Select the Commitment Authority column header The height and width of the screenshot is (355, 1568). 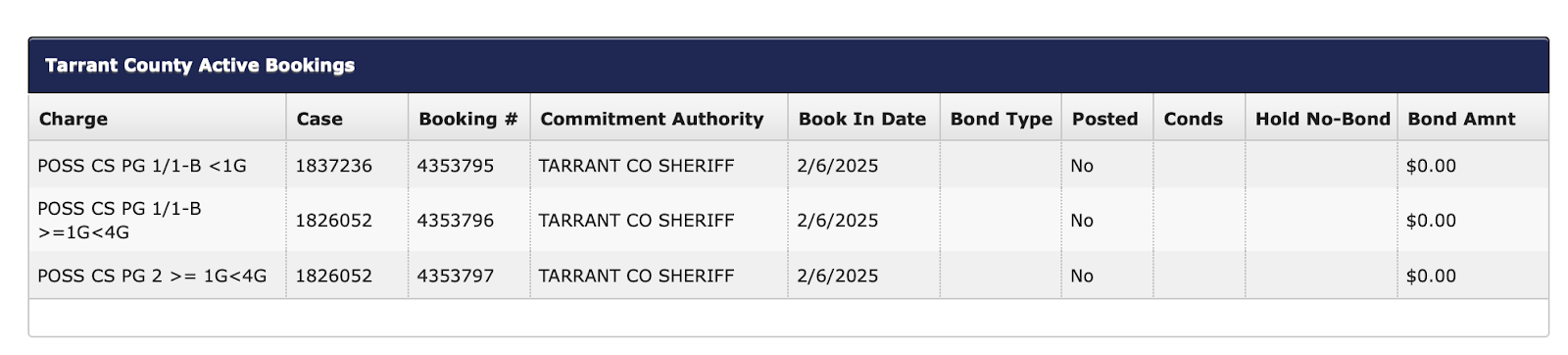pos(652,119)
